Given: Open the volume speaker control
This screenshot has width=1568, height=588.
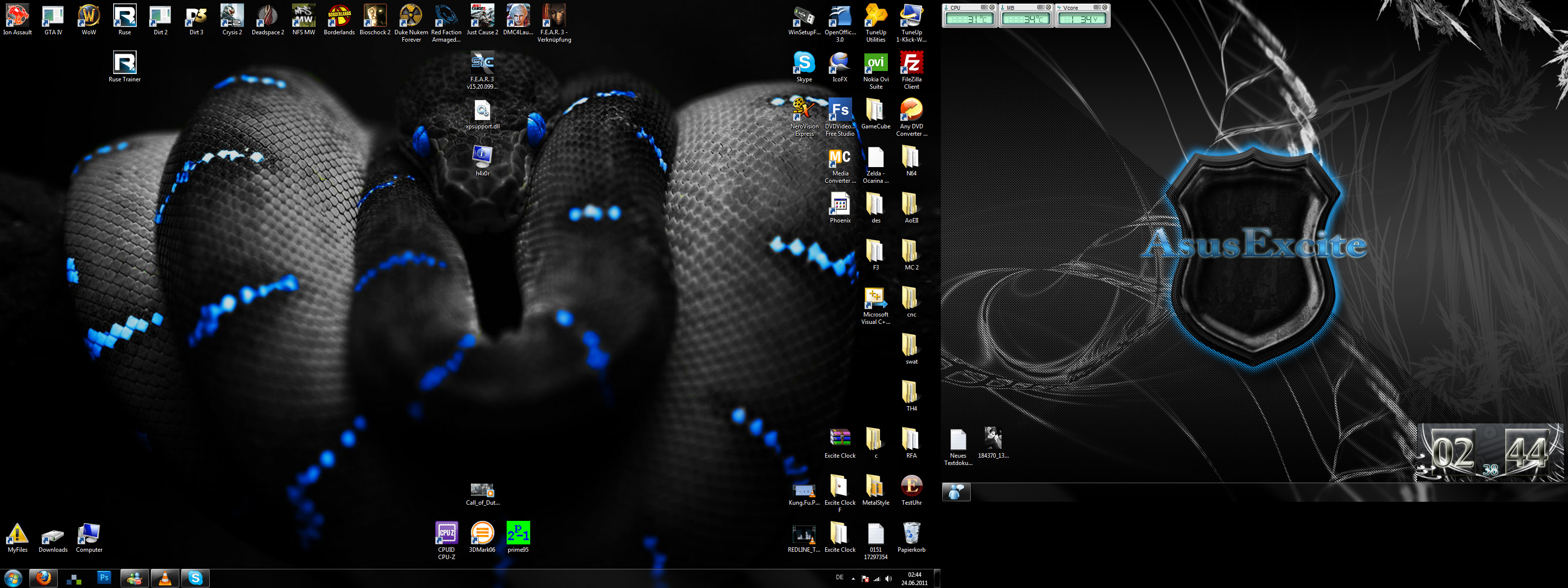Looking at the screenshot, I should click(x=888, y=579).
